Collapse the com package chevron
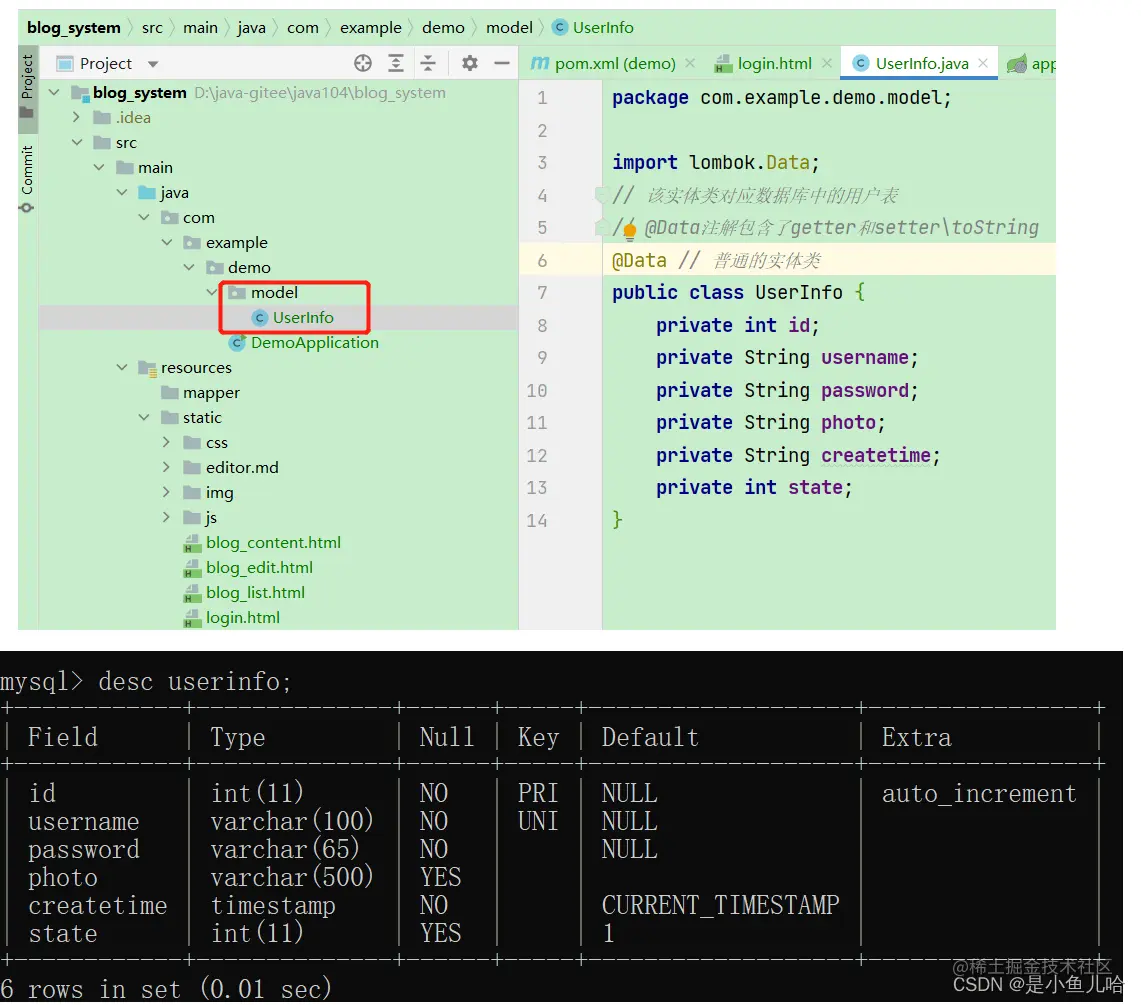The height and width of the screenshot is (1005, 1141). [144, 218]
